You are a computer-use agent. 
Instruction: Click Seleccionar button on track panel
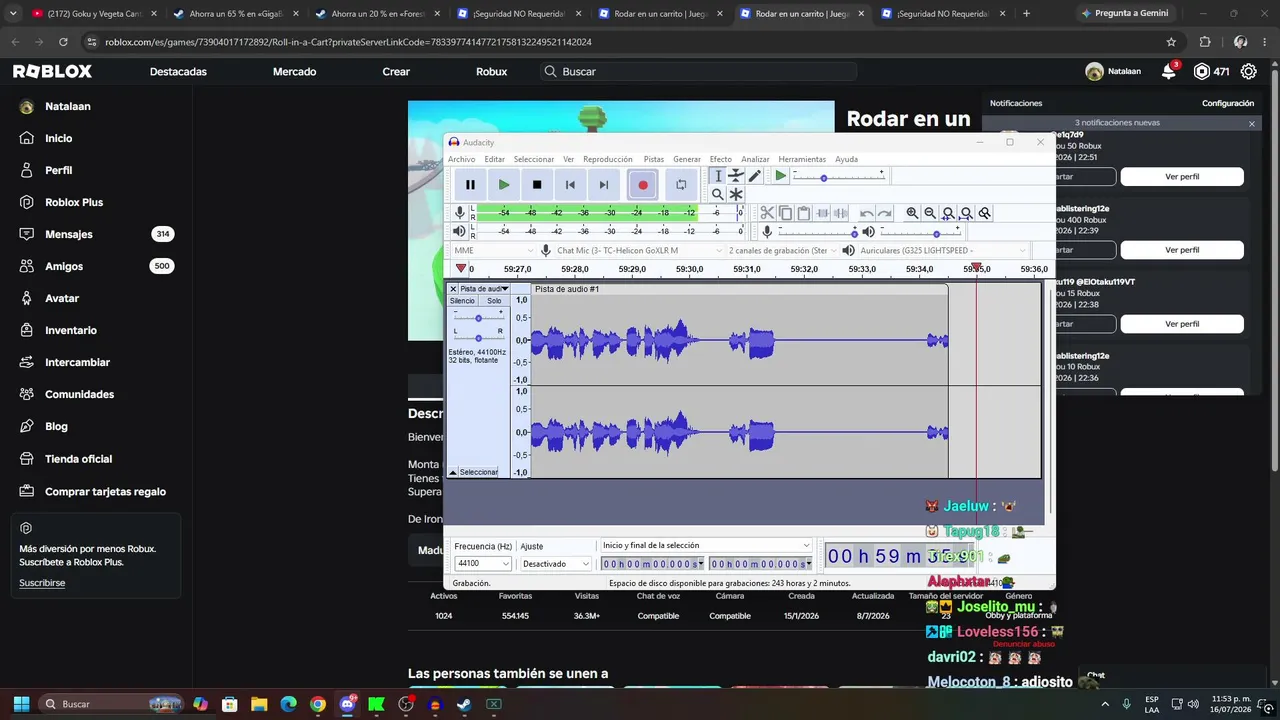479,472
